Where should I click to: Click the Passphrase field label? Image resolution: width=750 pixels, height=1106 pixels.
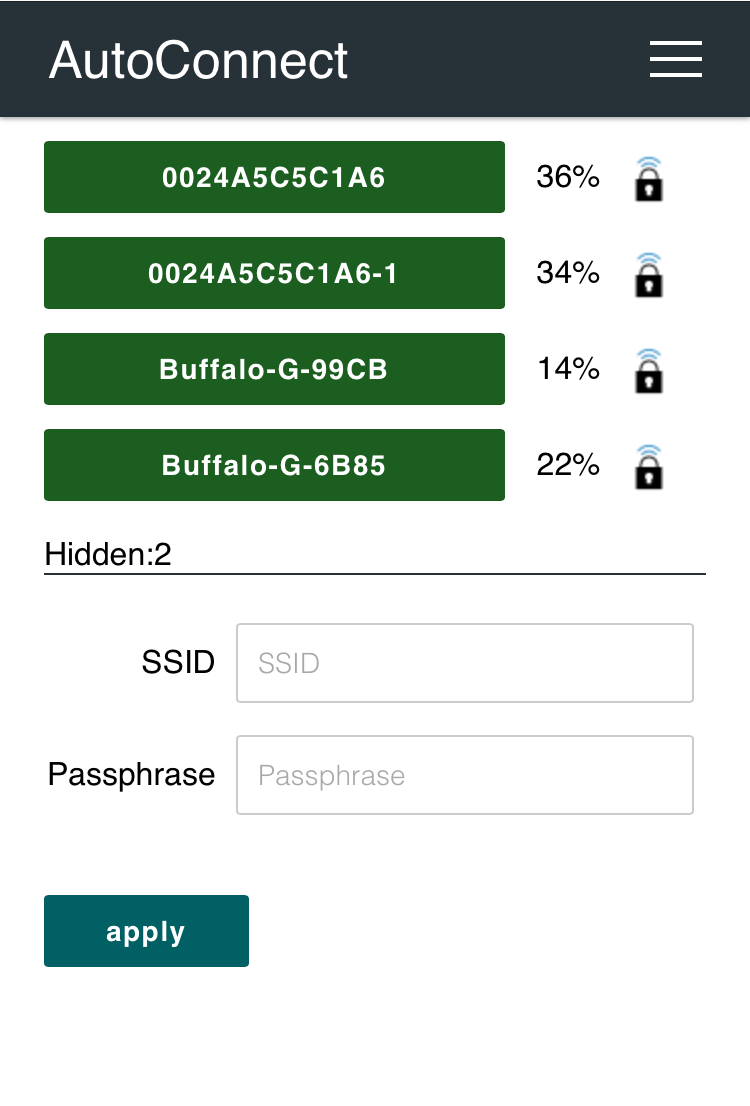point(131,775)
